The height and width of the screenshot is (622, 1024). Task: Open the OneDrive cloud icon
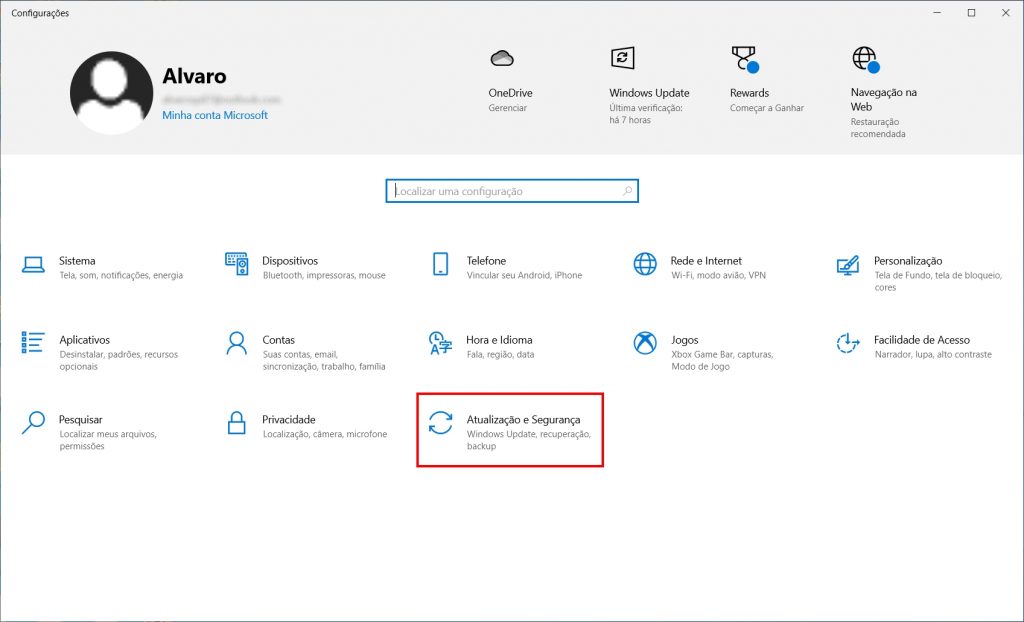(x=502, y=59)
